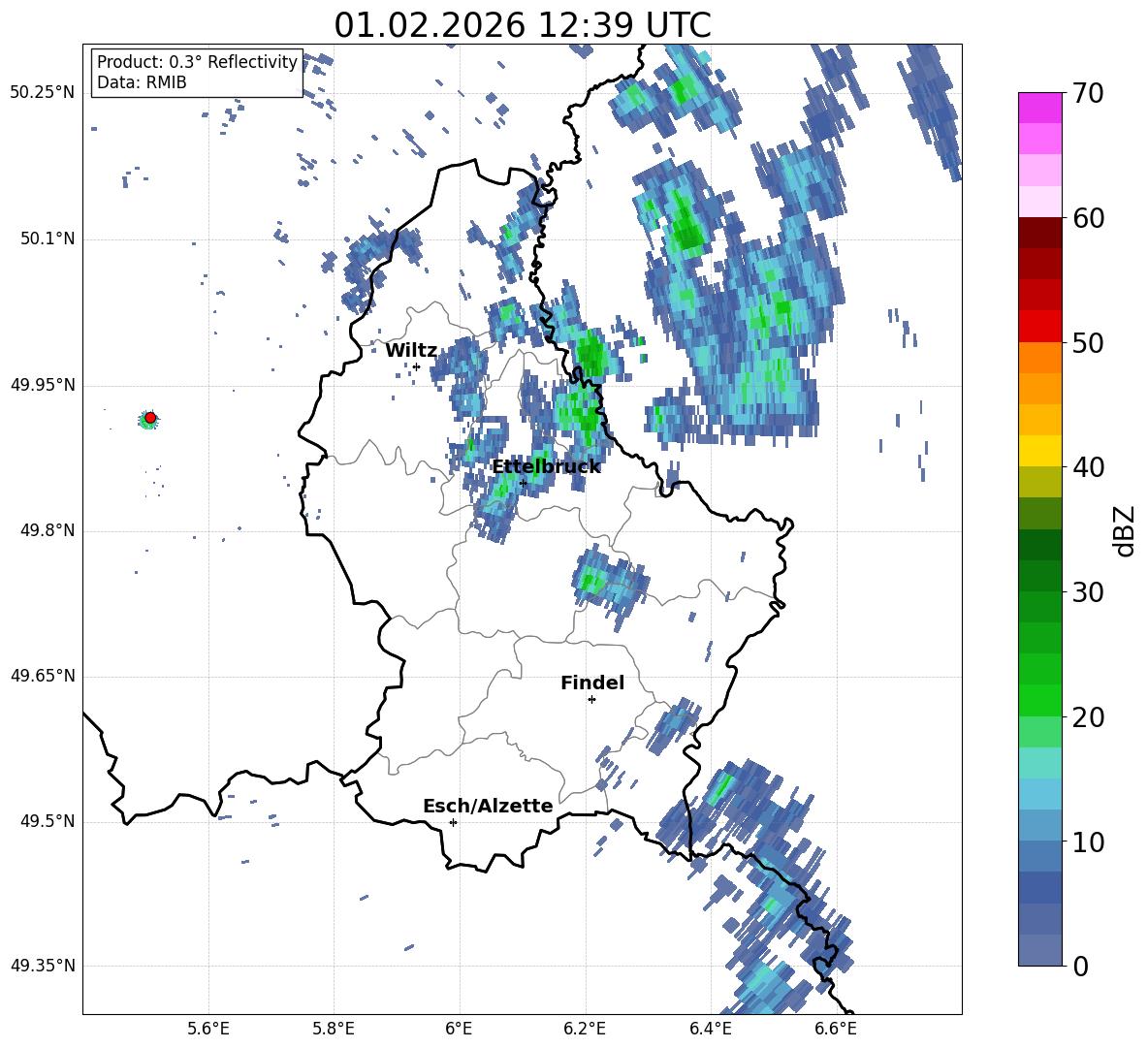
Task: Click the 30 dBZ colorbar tick label
Action: pos(1088,592)
